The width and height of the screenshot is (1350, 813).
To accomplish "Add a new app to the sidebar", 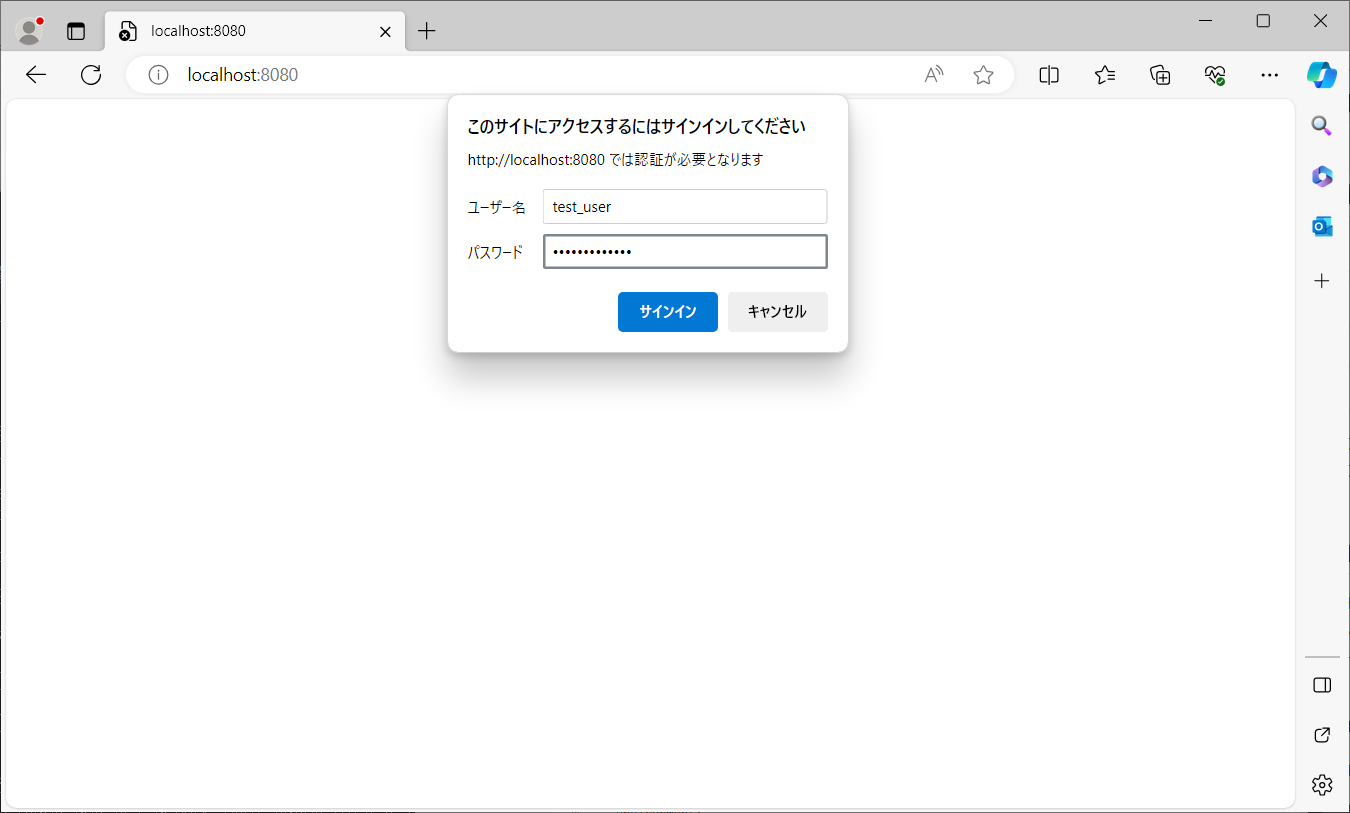I will (x=1322, y=281).
